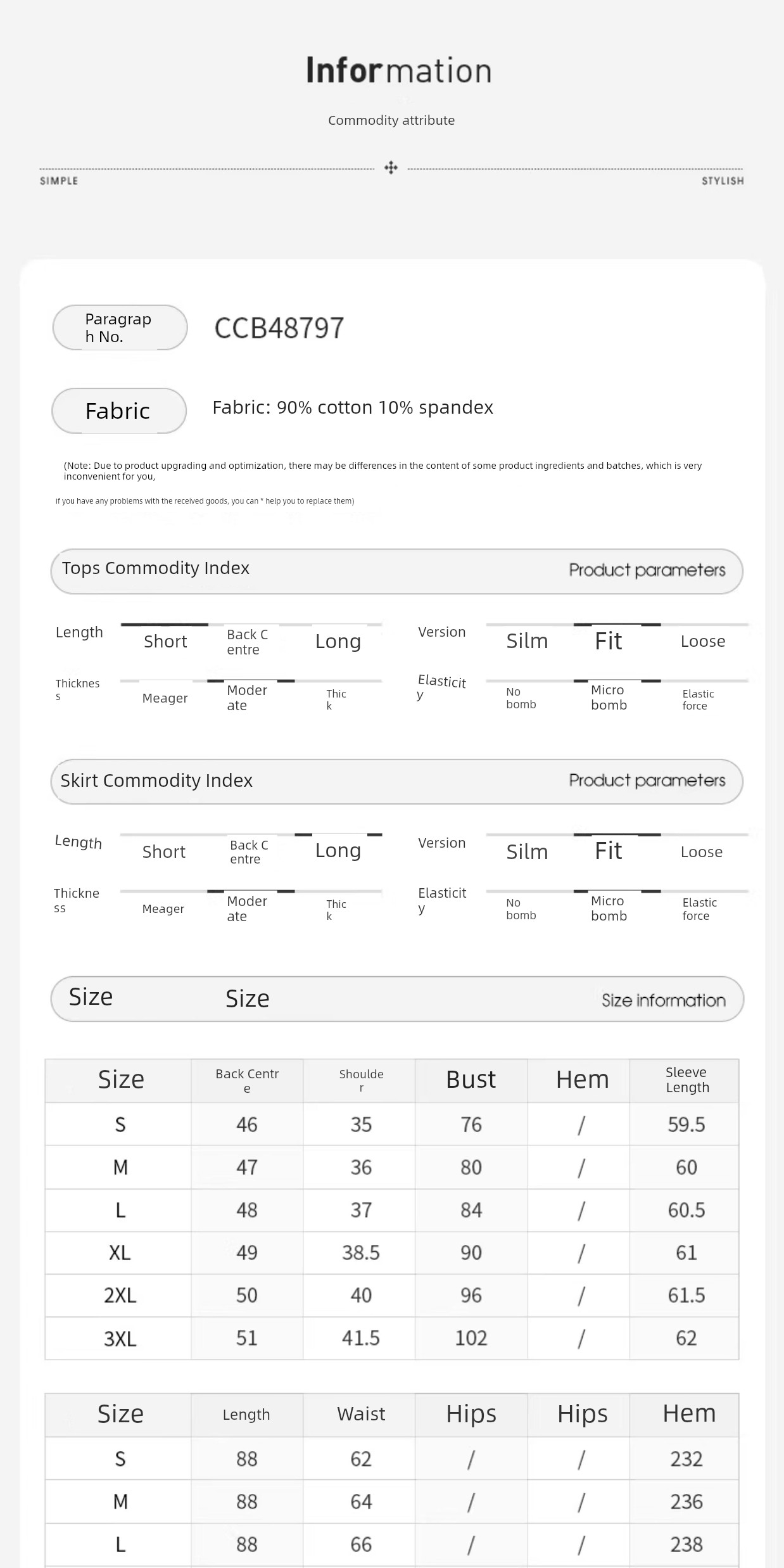Pick Moderate on the Tops thickness scale
Screen dimensions: 784x1568
[247, 698]
